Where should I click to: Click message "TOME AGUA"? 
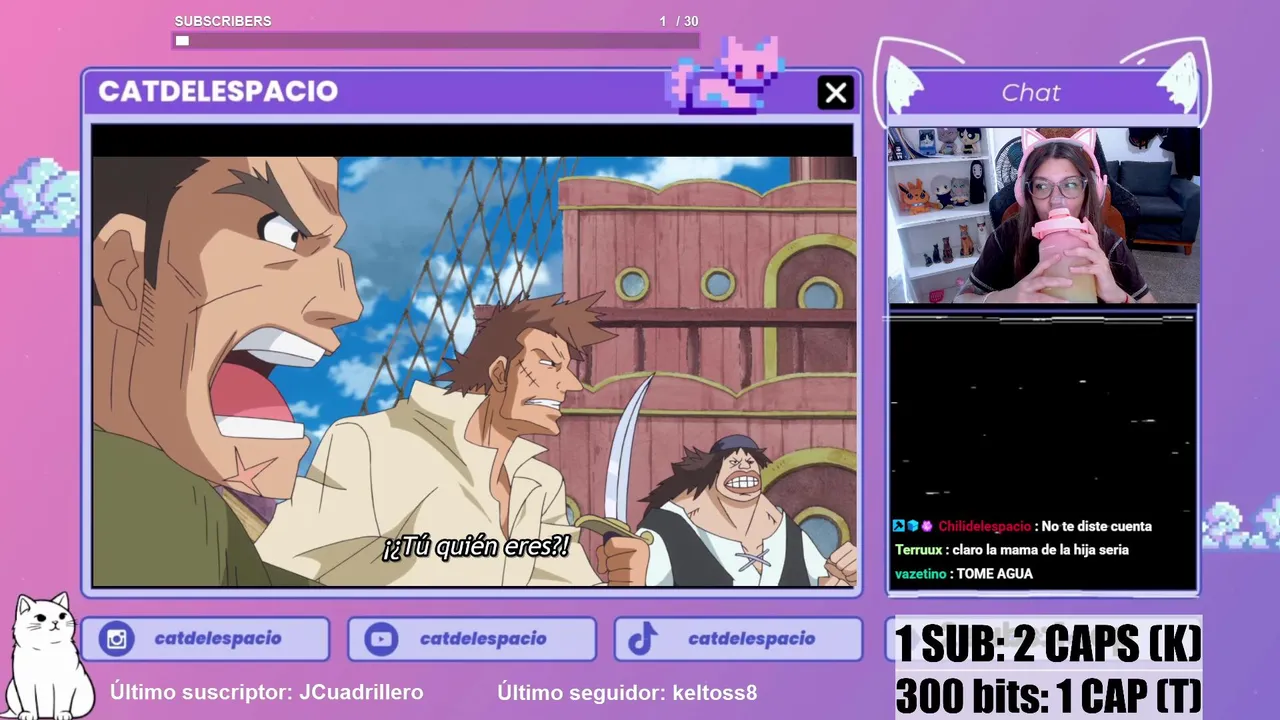(x=995, y=574)
